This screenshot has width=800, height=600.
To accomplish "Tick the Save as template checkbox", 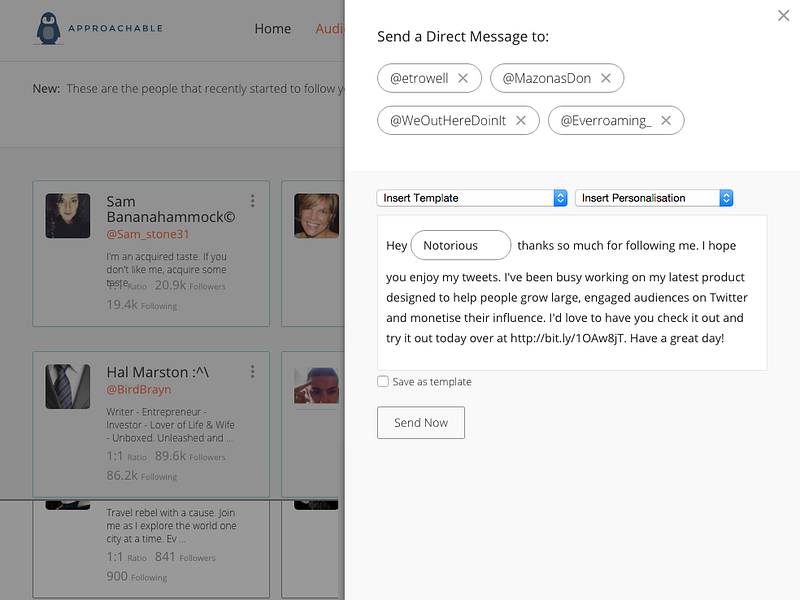I will 383,381.
